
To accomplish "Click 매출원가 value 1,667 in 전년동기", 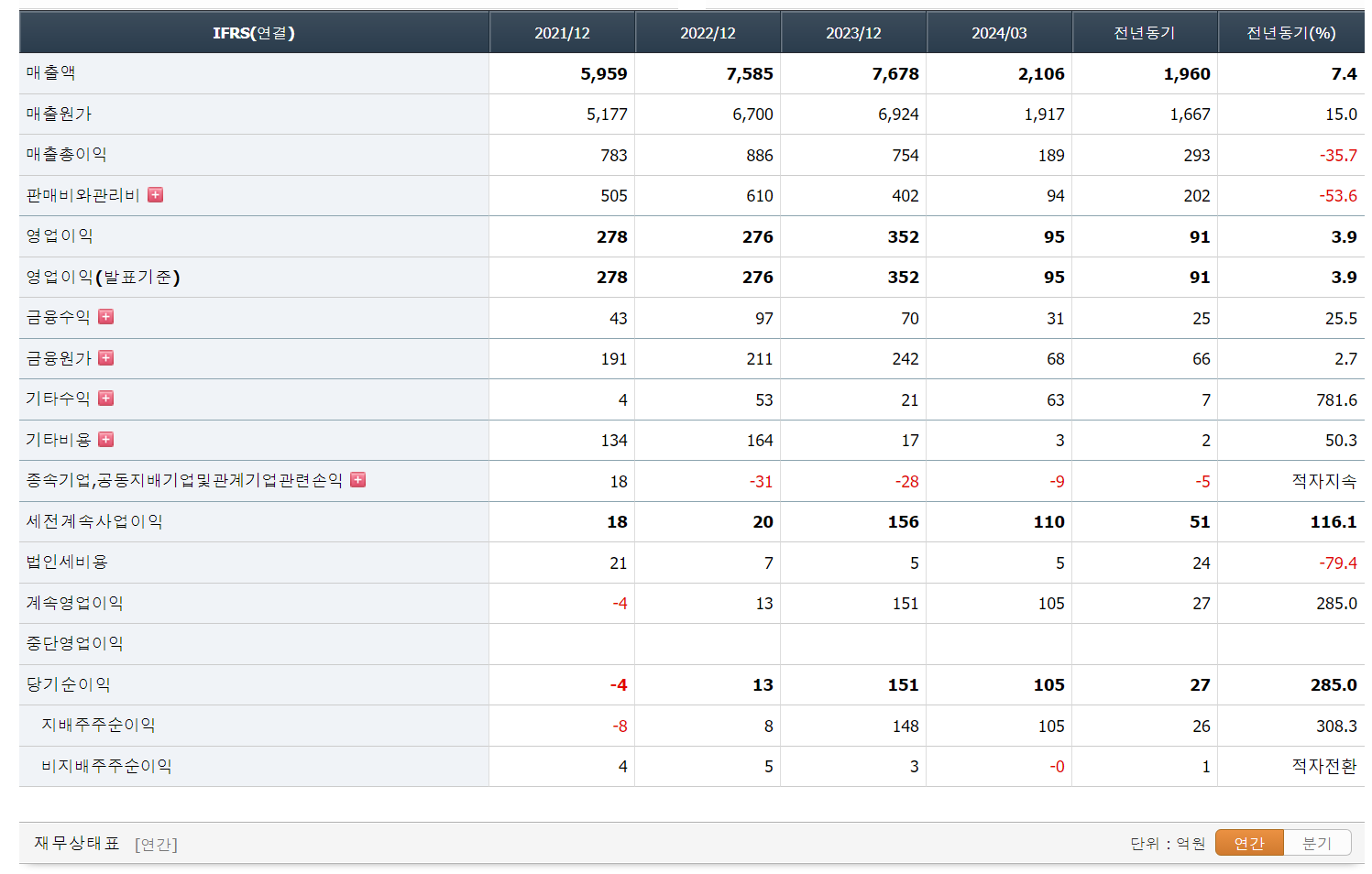I will (x=1190, y=115).
